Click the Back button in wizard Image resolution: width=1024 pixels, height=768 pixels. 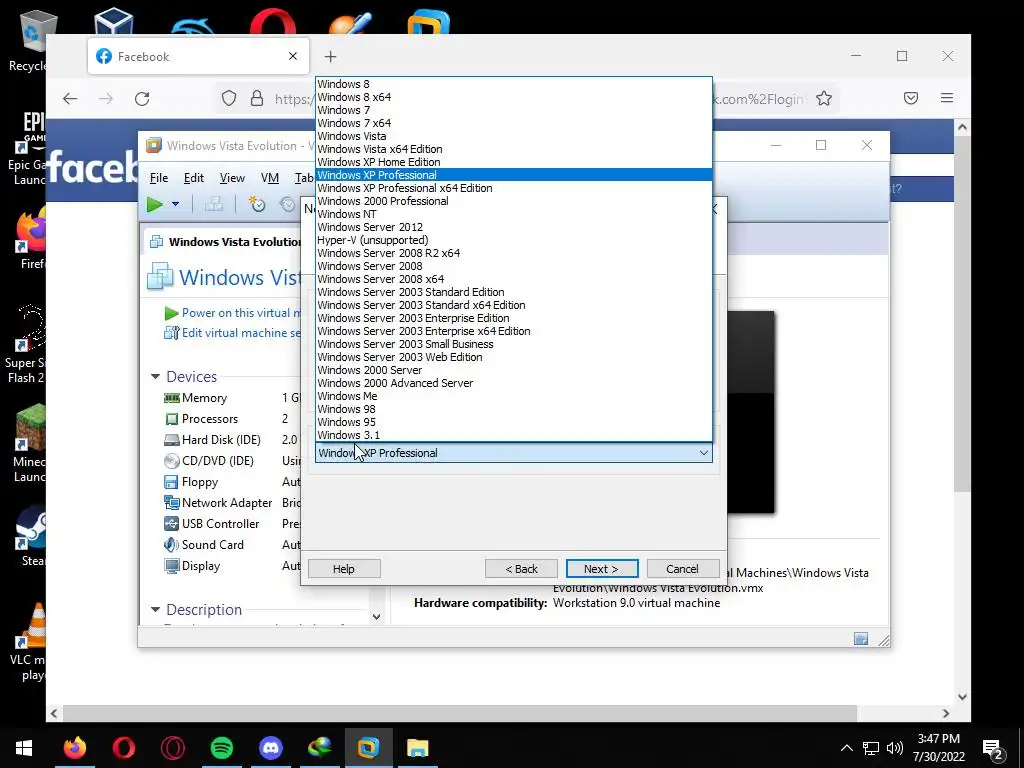click(x=521, y=569)
